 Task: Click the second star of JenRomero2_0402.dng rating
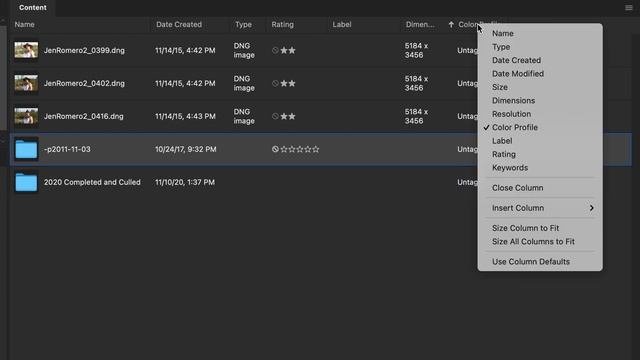[292, 83]
